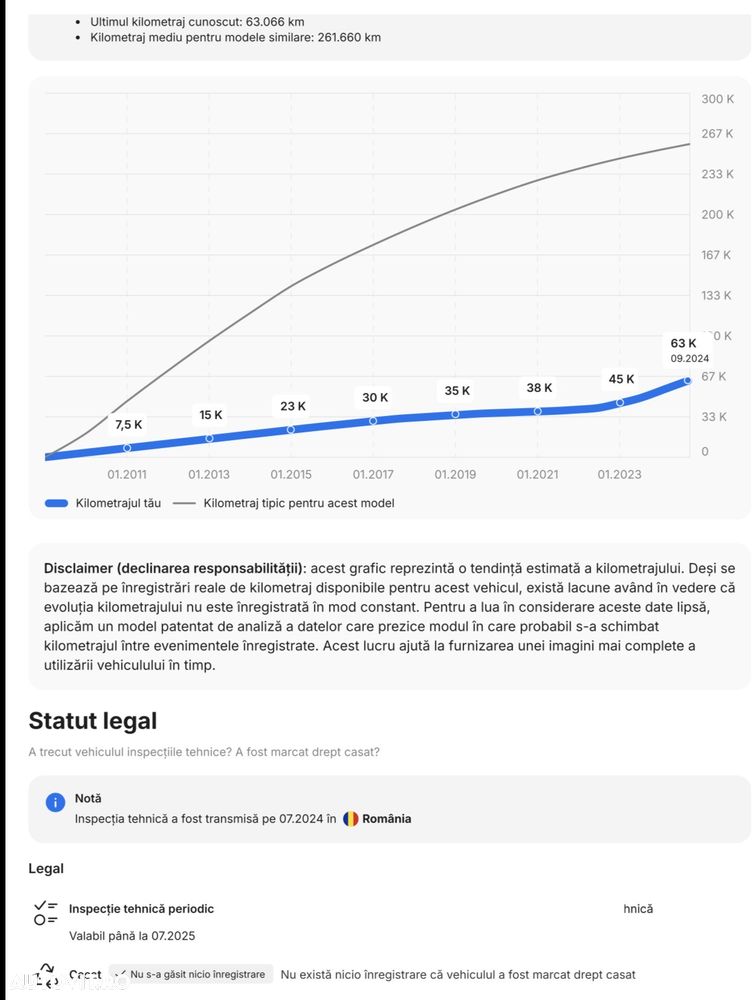Viewport: 752px width, 1000px height.
Task: Click the blue info icon beside Notă
Action: tap(56, 802)
